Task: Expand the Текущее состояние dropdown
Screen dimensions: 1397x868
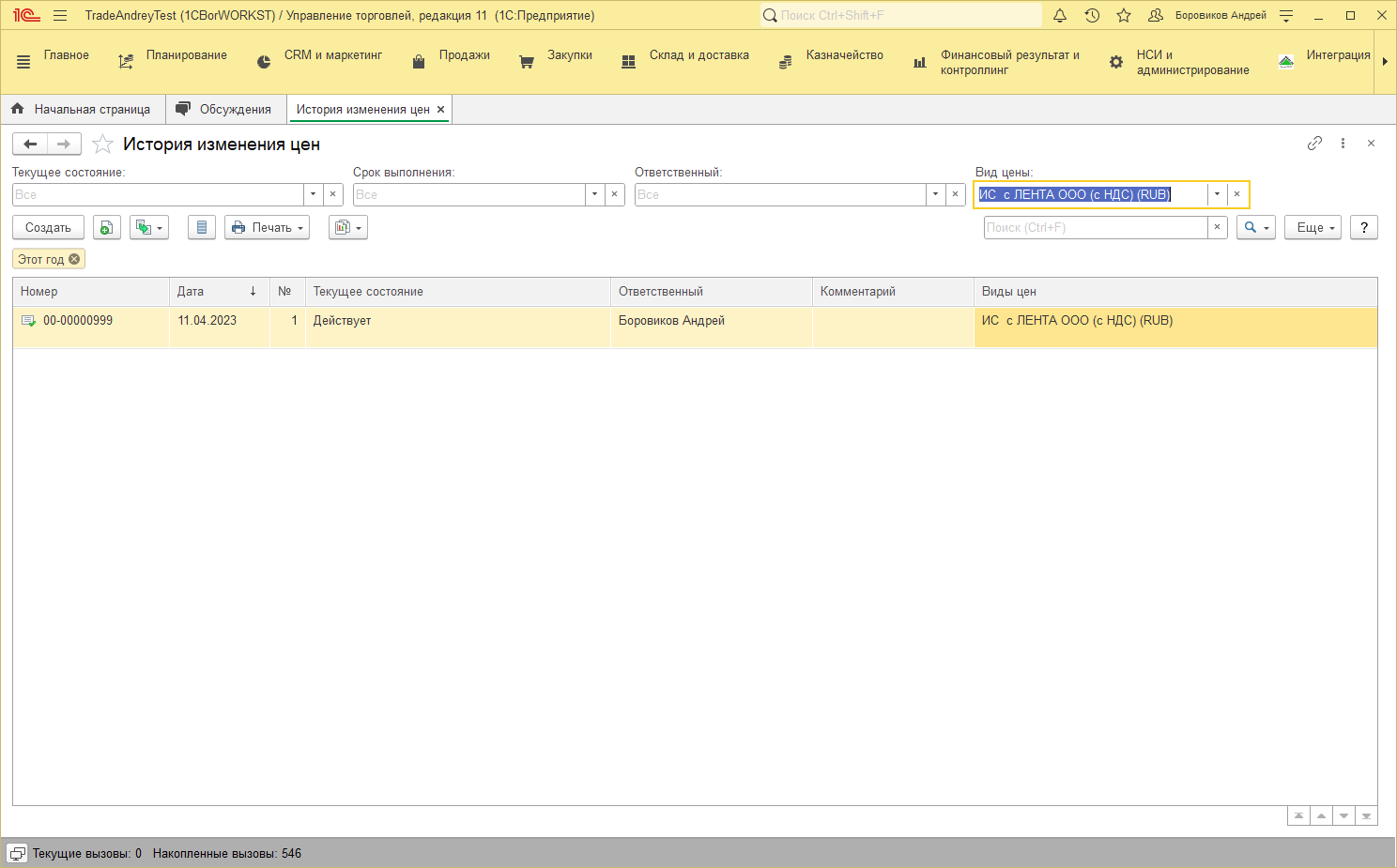Action: coord(313,194)
